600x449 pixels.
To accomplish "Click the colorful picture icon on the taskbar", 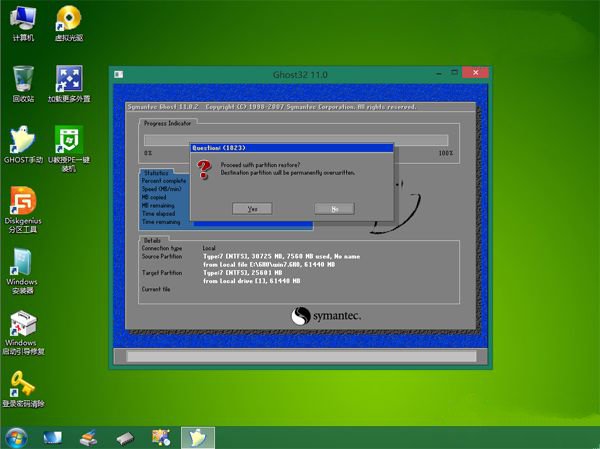I will coord(161,438).
